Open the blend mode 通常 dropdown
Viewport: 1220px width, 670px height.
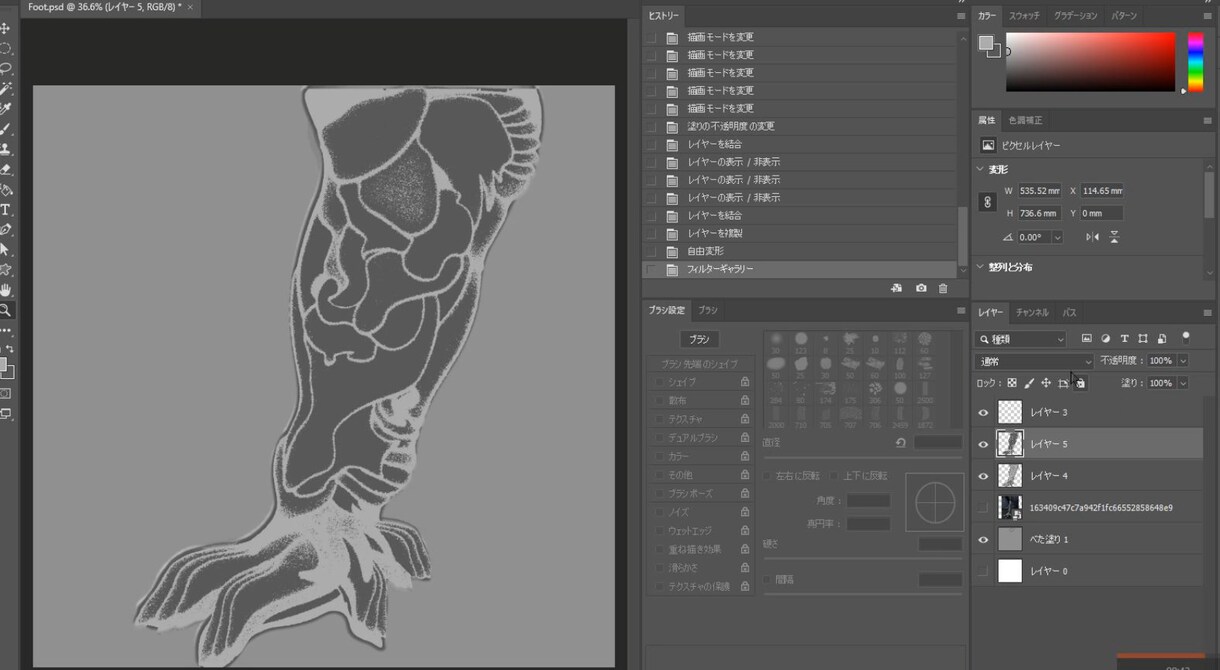pos(1035,361)
